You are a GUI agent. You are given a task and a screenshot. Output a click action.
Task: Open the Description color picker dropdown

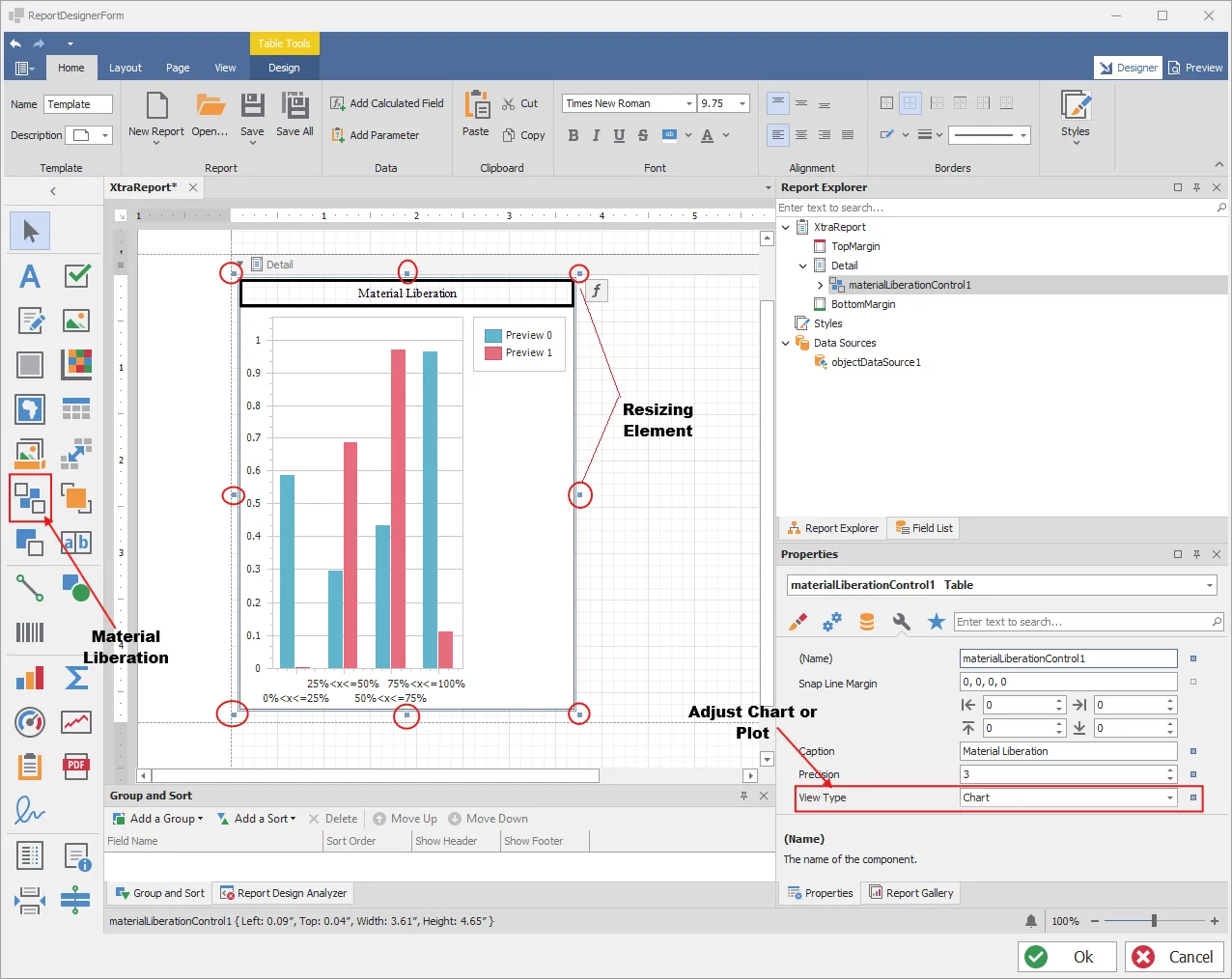(x=105, y=135)
